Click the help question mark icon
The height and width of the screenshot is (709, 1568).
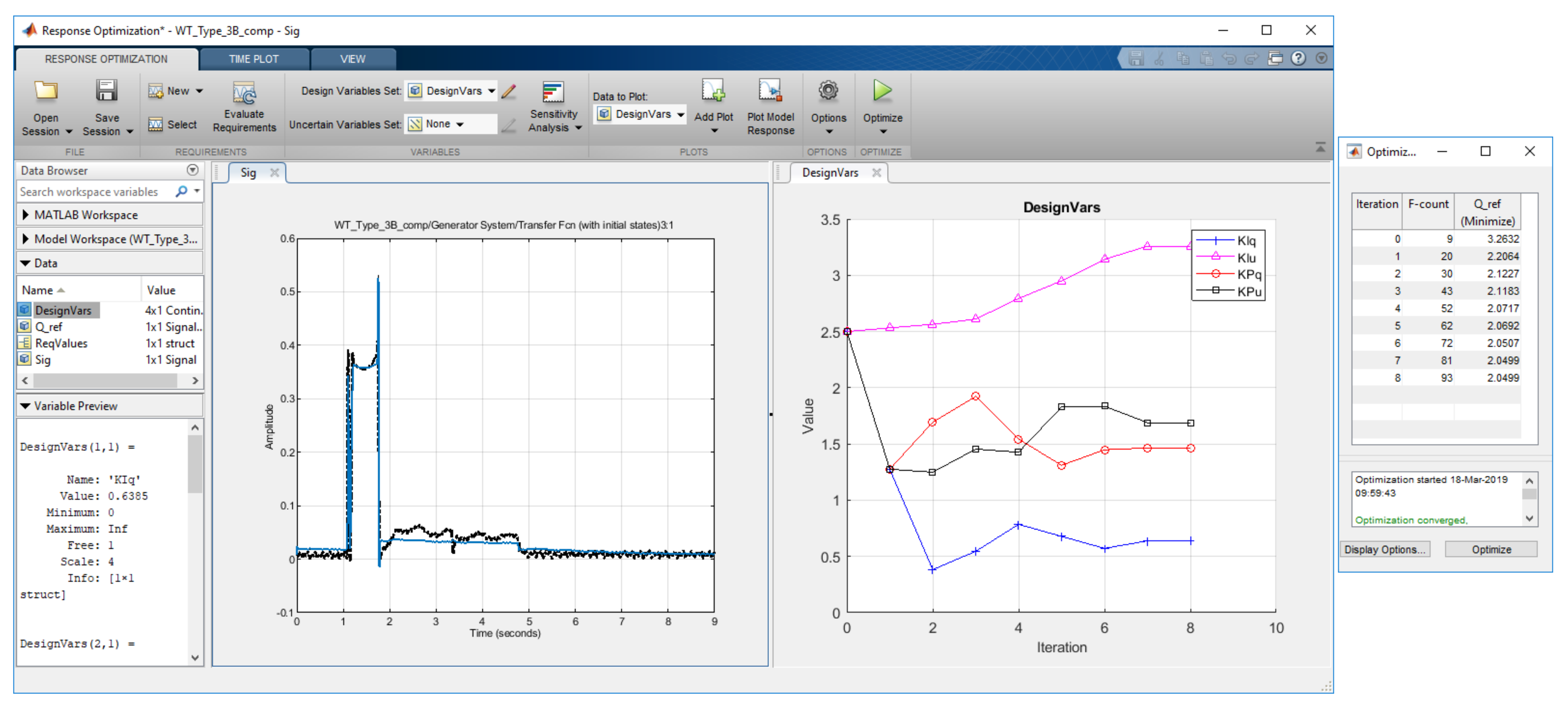coord(1298,58)
